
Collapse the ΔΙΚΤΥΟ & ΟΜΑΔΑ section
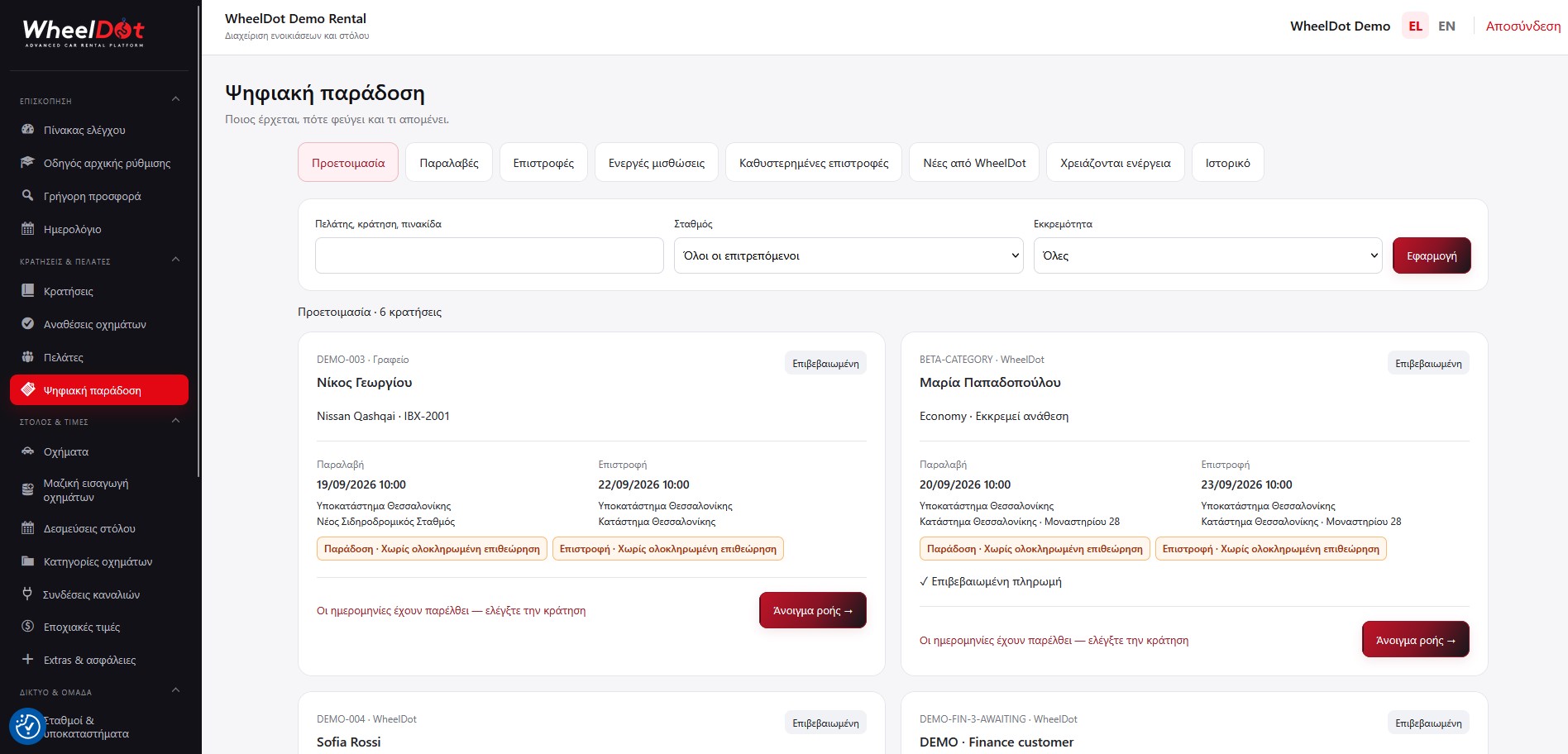175,690
